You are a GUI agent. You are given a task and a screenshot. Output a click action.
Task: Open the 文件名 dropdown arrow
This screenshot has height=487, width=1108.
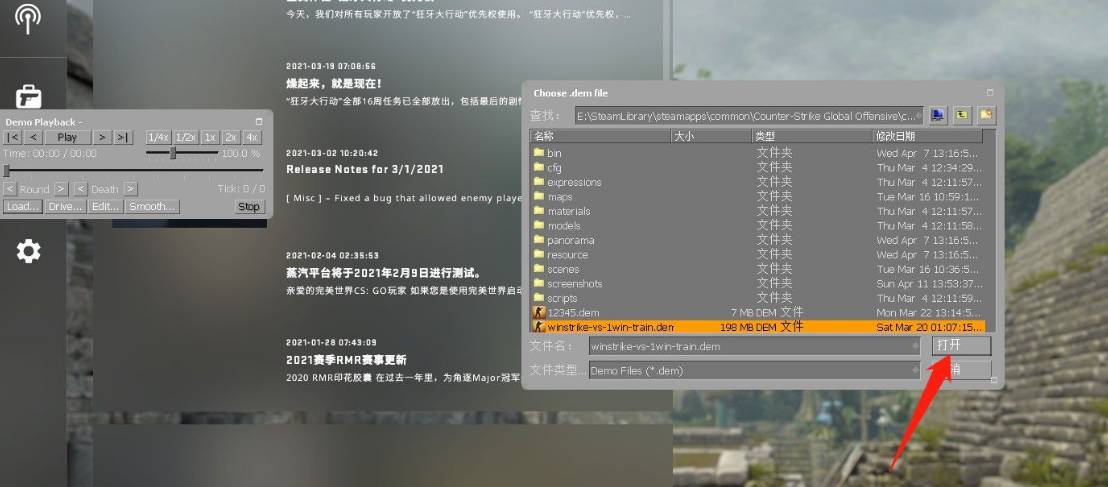pos(917,346)
